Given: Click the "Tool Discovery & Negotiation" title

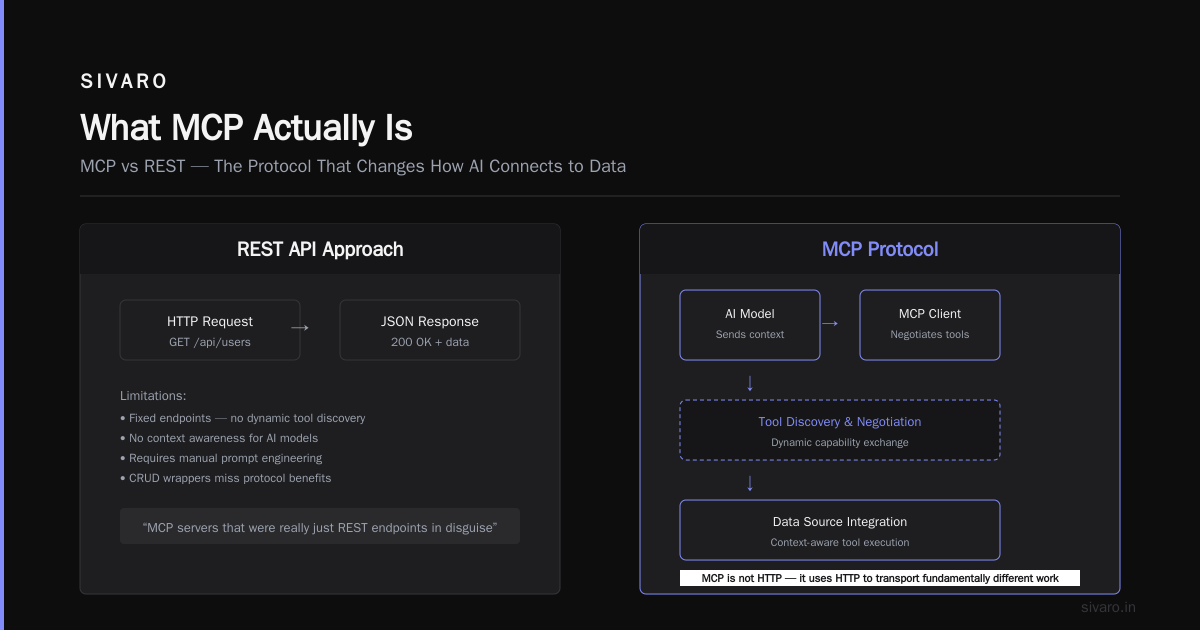Looking at the screenshot, I should [x=840, y=422].
